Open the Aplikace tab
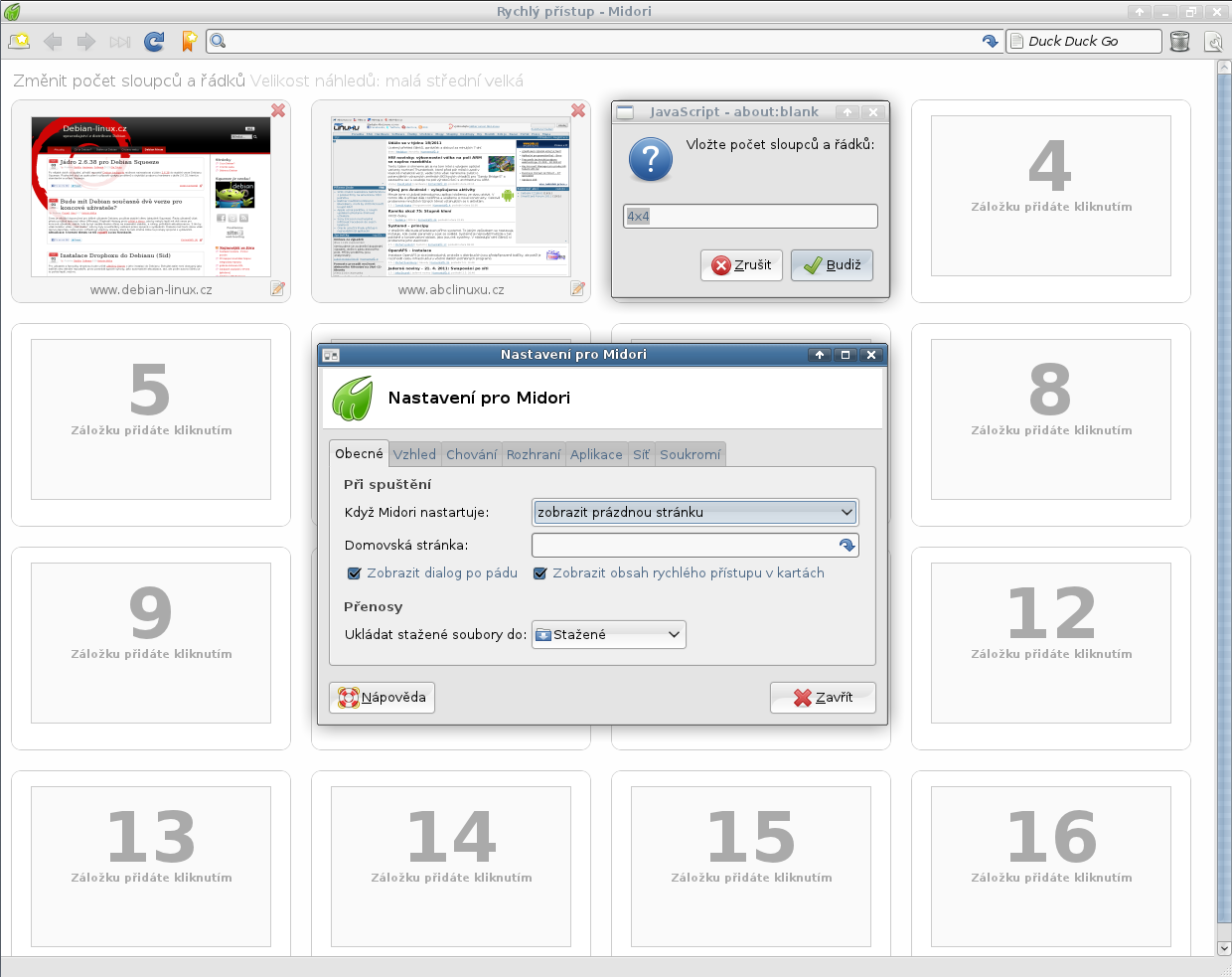1232x977 pixels. pos(596,454)
